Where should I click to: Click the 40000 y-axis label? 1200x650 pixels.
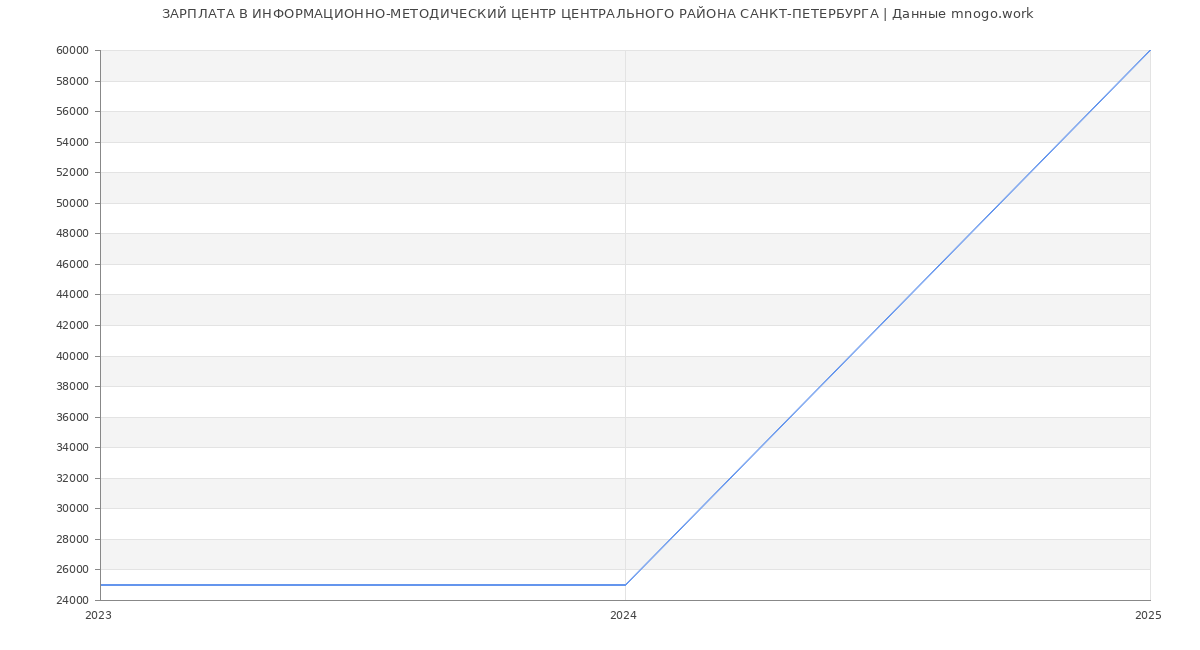[72, 356]
